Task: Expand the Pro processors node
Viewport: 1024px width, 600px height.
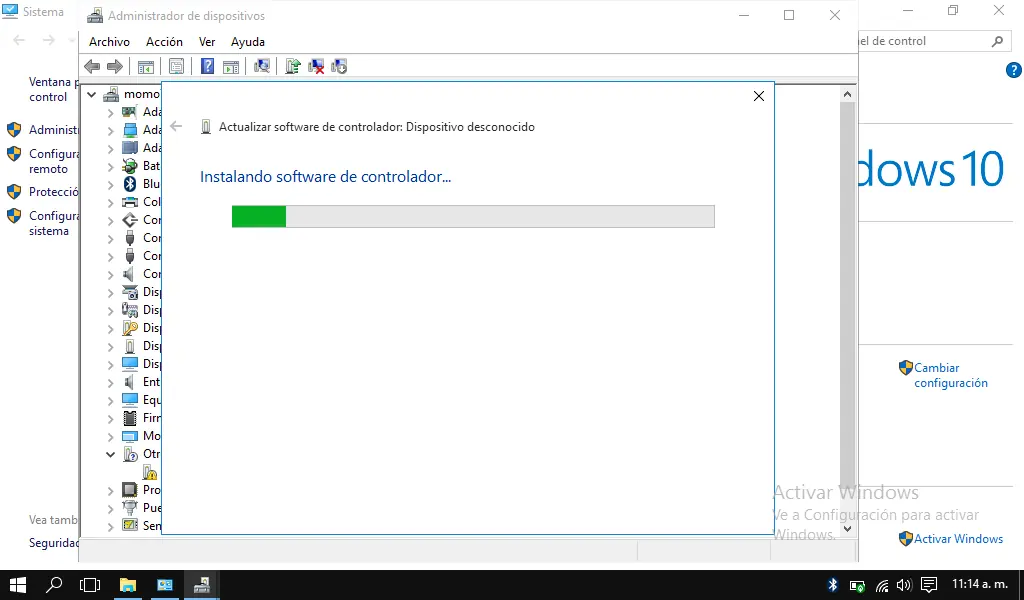Action: pos(110,490)
